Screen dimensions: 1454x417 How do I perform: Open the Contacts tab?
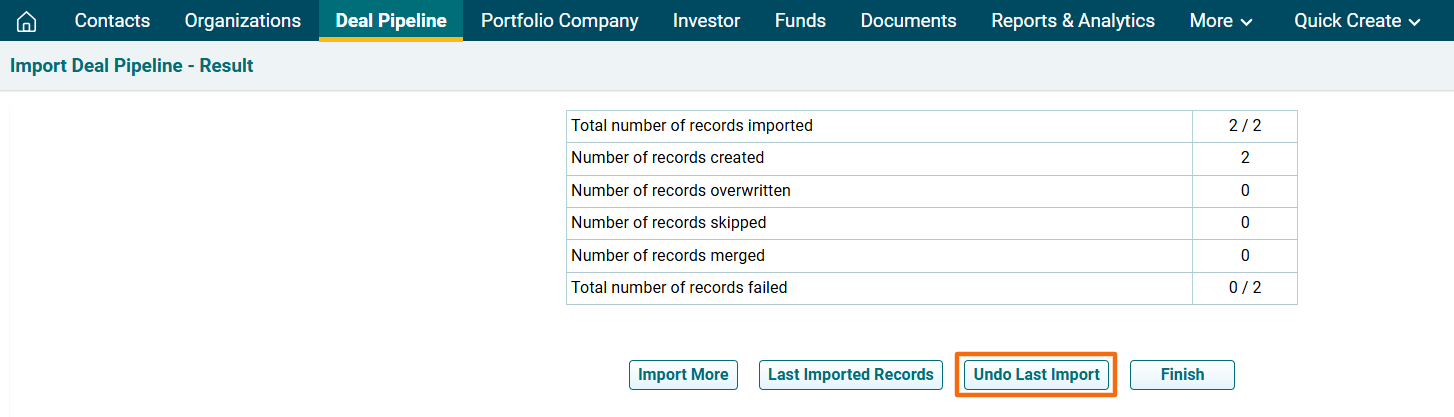112,21
